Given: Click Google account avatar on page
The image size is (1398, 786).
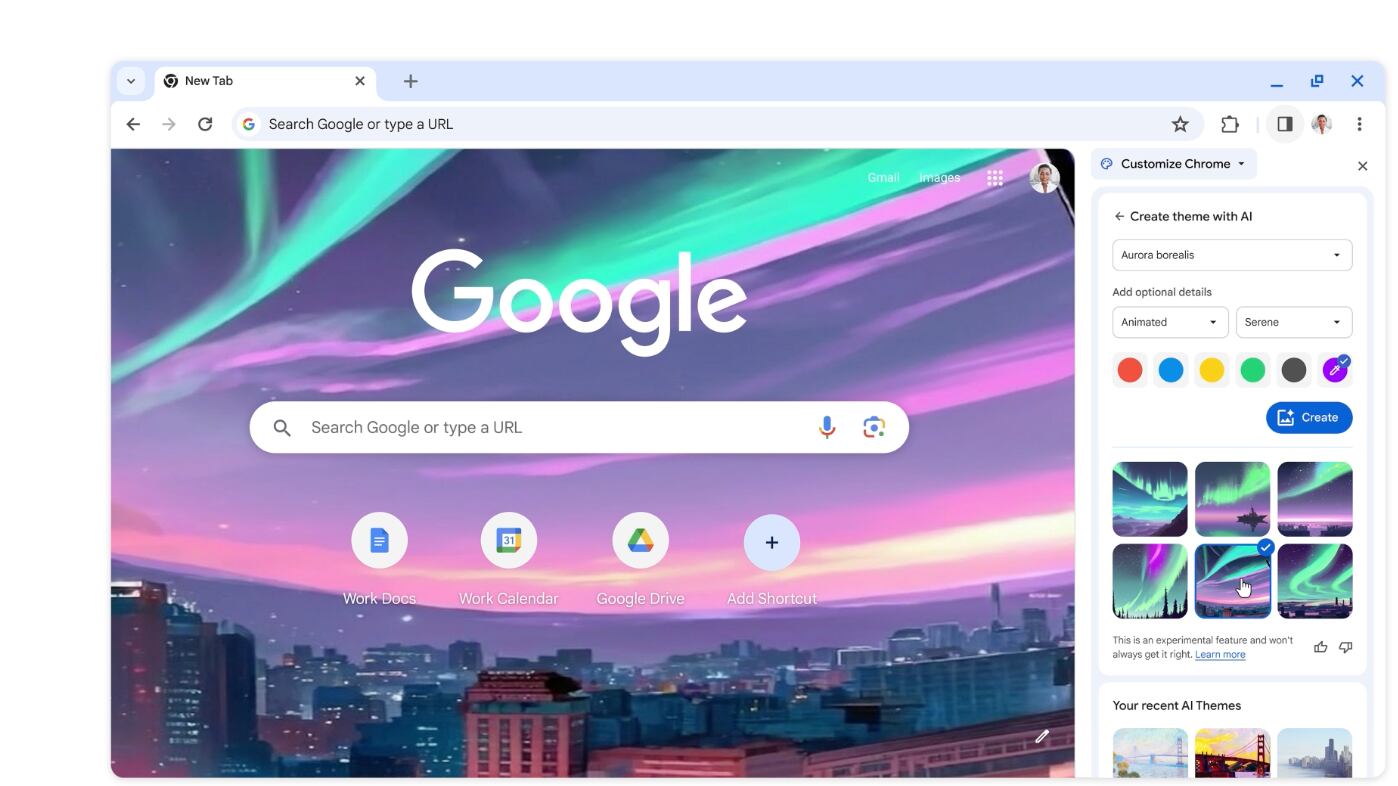Looking at the screenshot, I should [x=1044, y=178].
